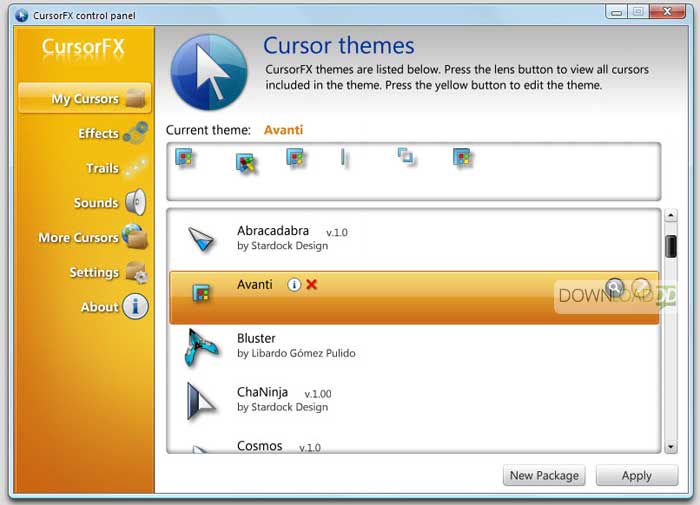Screen dimensions: 700x505
Task: Select the third Avanti preview cursor
Action: (x=295, y=157)
